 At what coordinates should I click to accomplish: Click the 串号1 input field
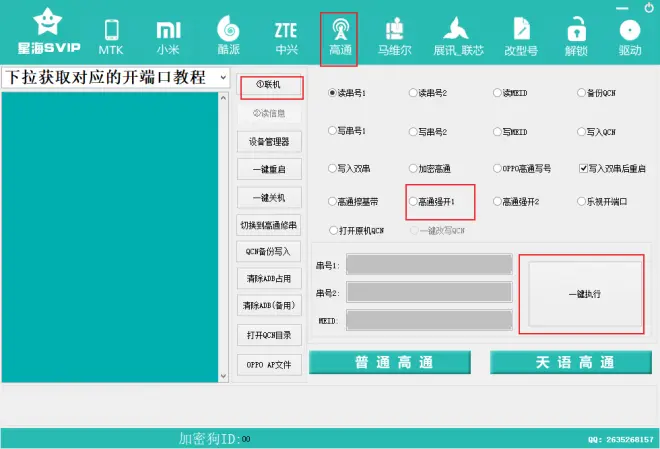tap(429, 265)
